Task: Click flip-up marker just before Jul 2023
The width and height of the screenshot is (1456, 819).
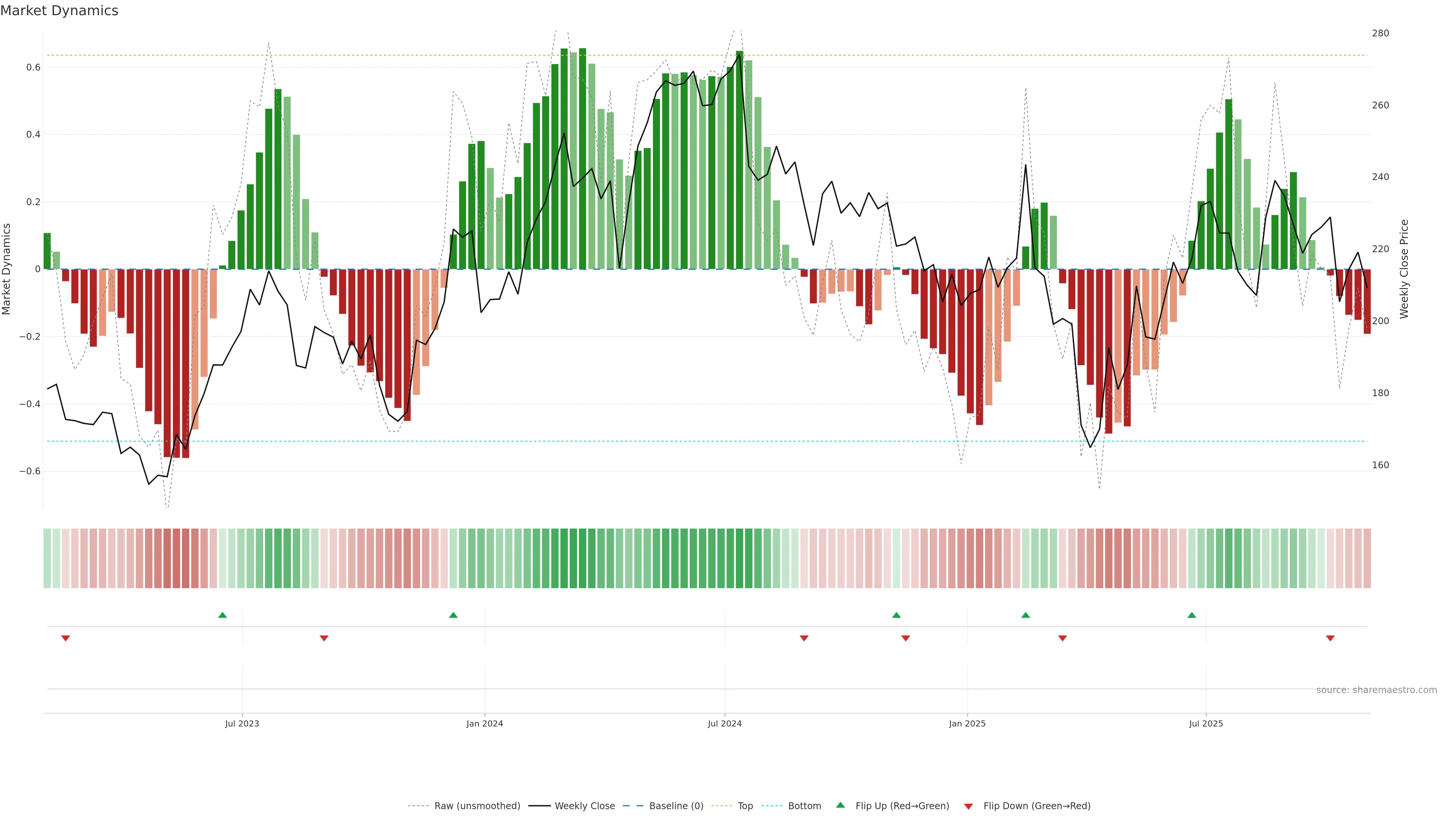Action: point(223,615)
